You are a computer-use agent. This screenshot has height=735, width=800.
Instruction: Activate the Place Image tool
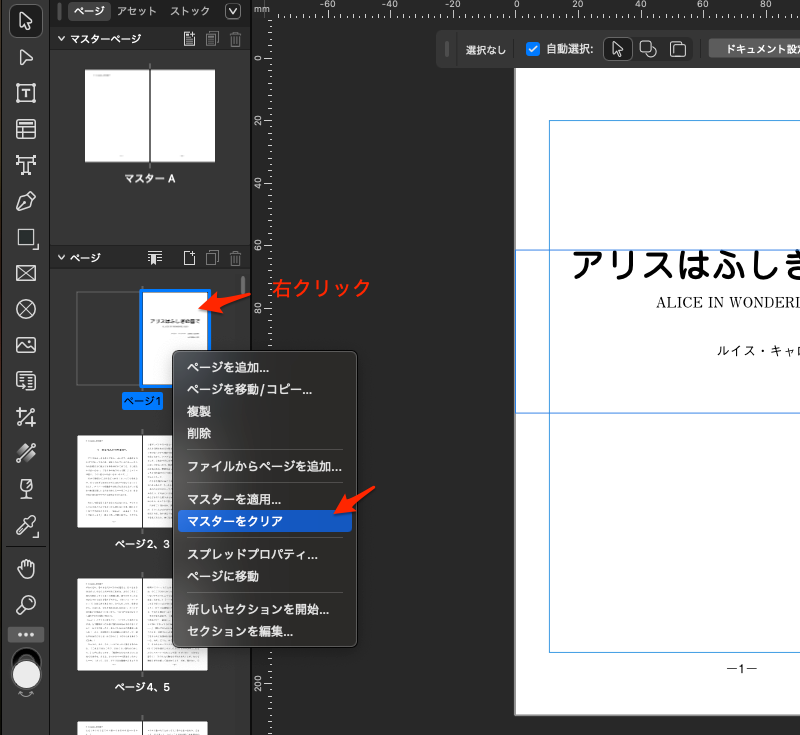click(26, 345)
